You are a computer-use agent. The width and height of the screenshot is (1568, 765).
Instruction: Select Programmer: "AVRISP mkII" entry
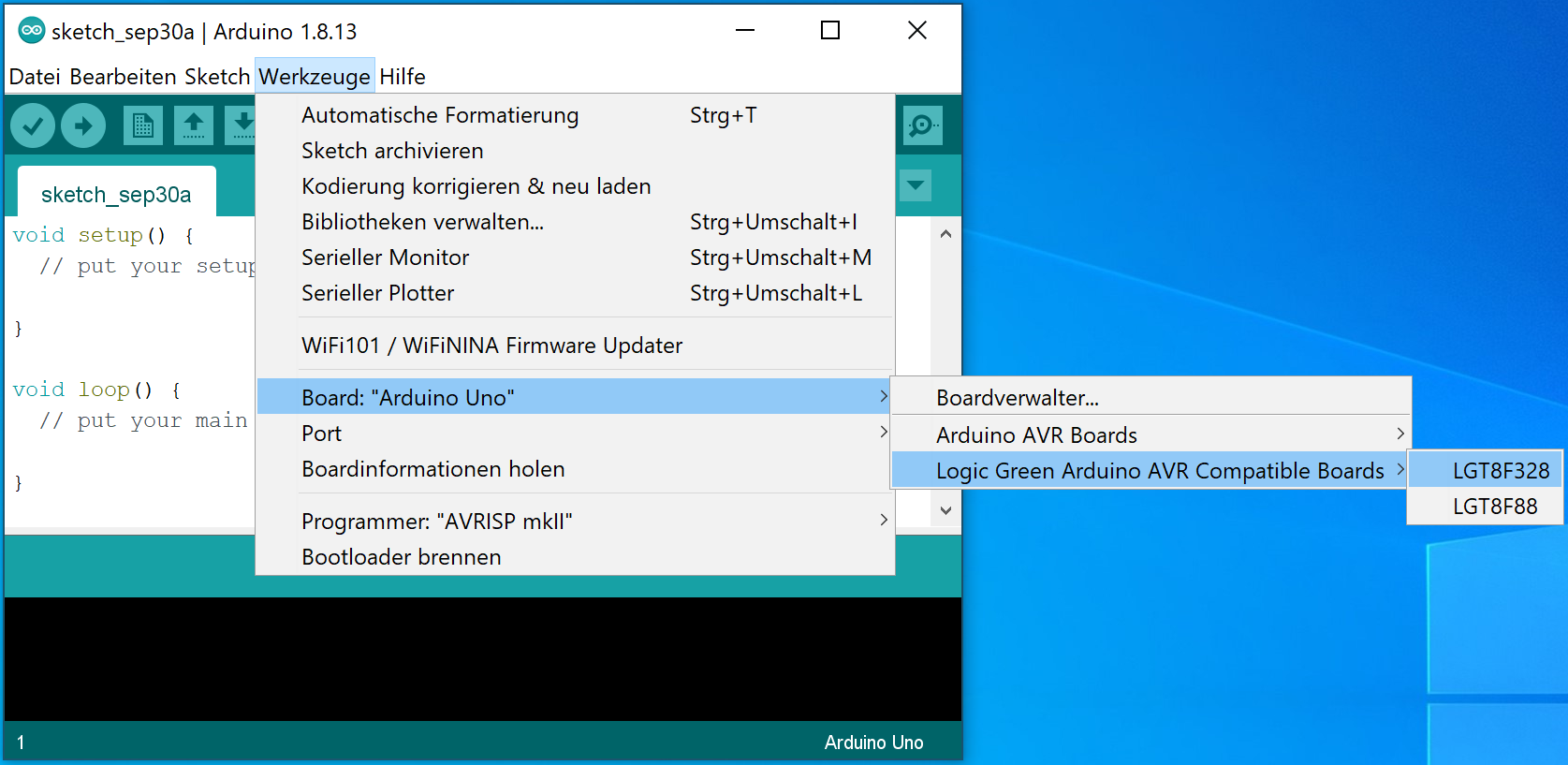(575, 522)
